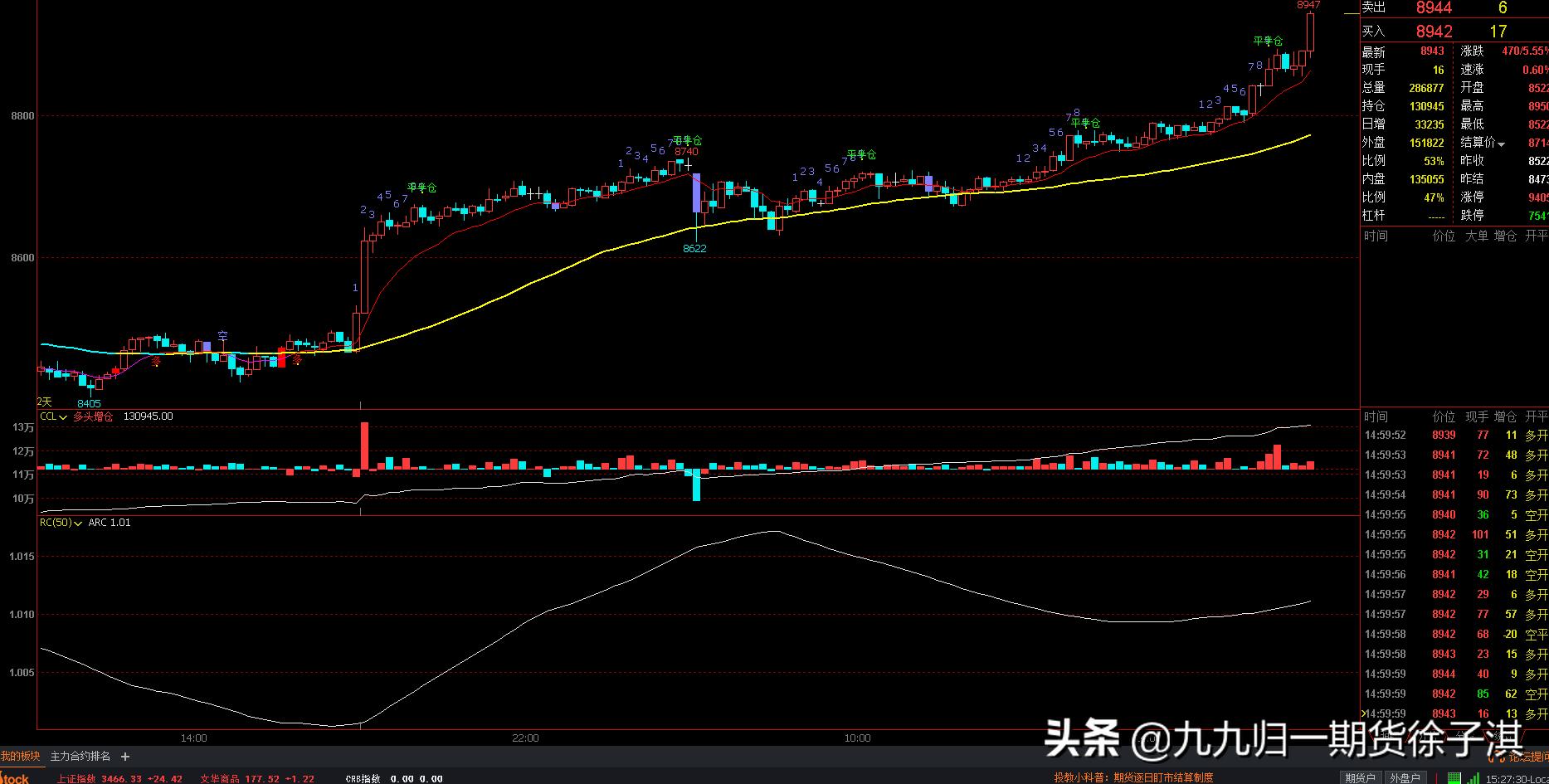This screenshot has height=784, width=1549.
Task: Click the 外盘 value 151822
Action: tap(1426, 143)
